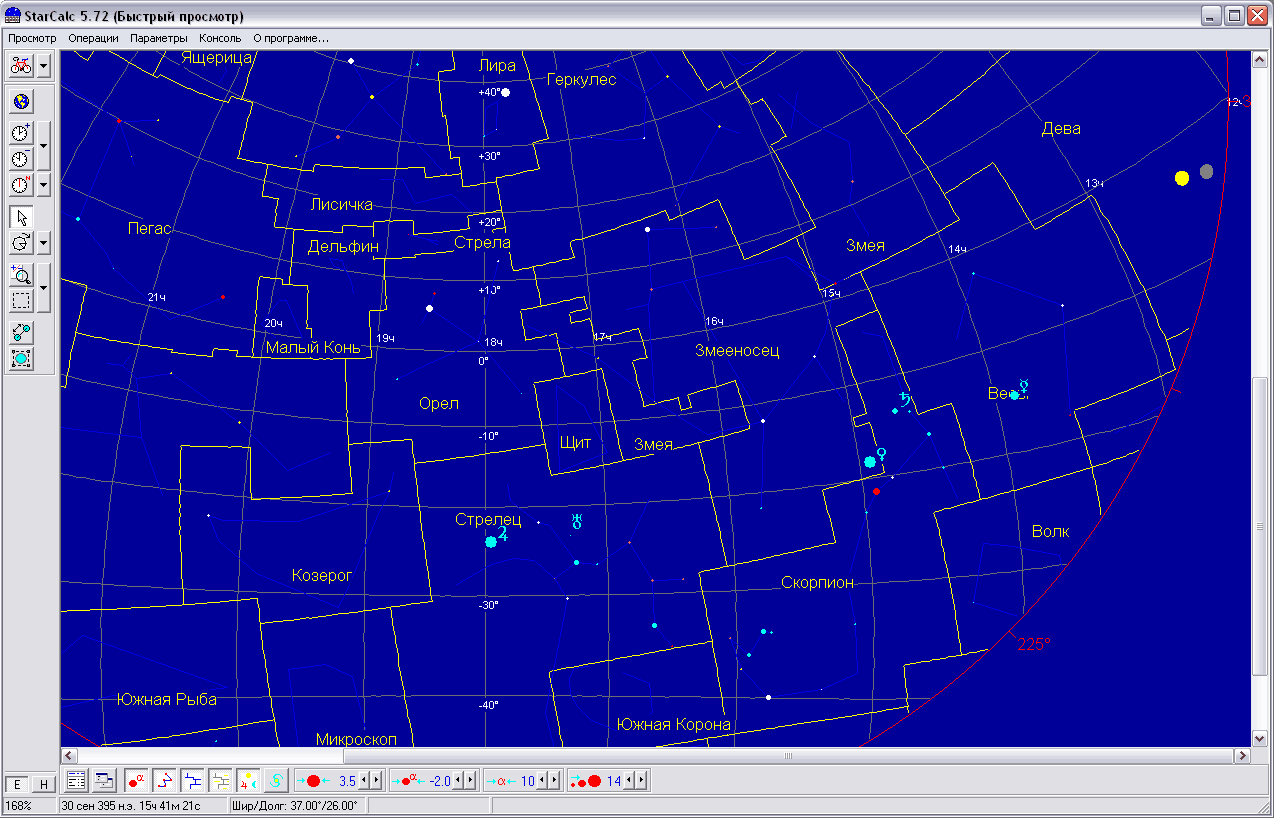Click the Козерог constellation label
The width and height of the screenshot is (1274, 818).
[322, 576]
